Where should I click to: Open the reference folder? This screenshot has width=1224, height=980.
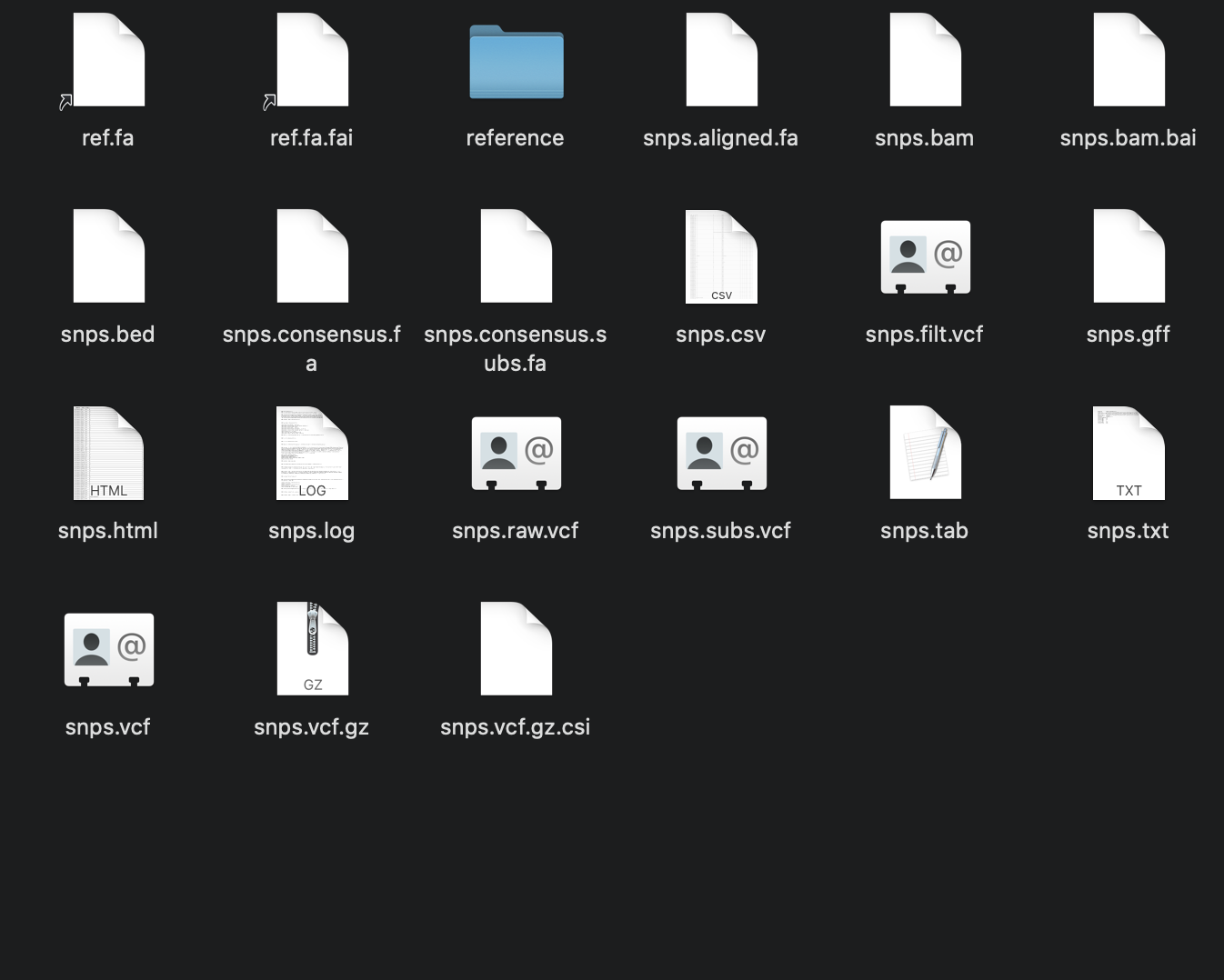pos(515,64)
